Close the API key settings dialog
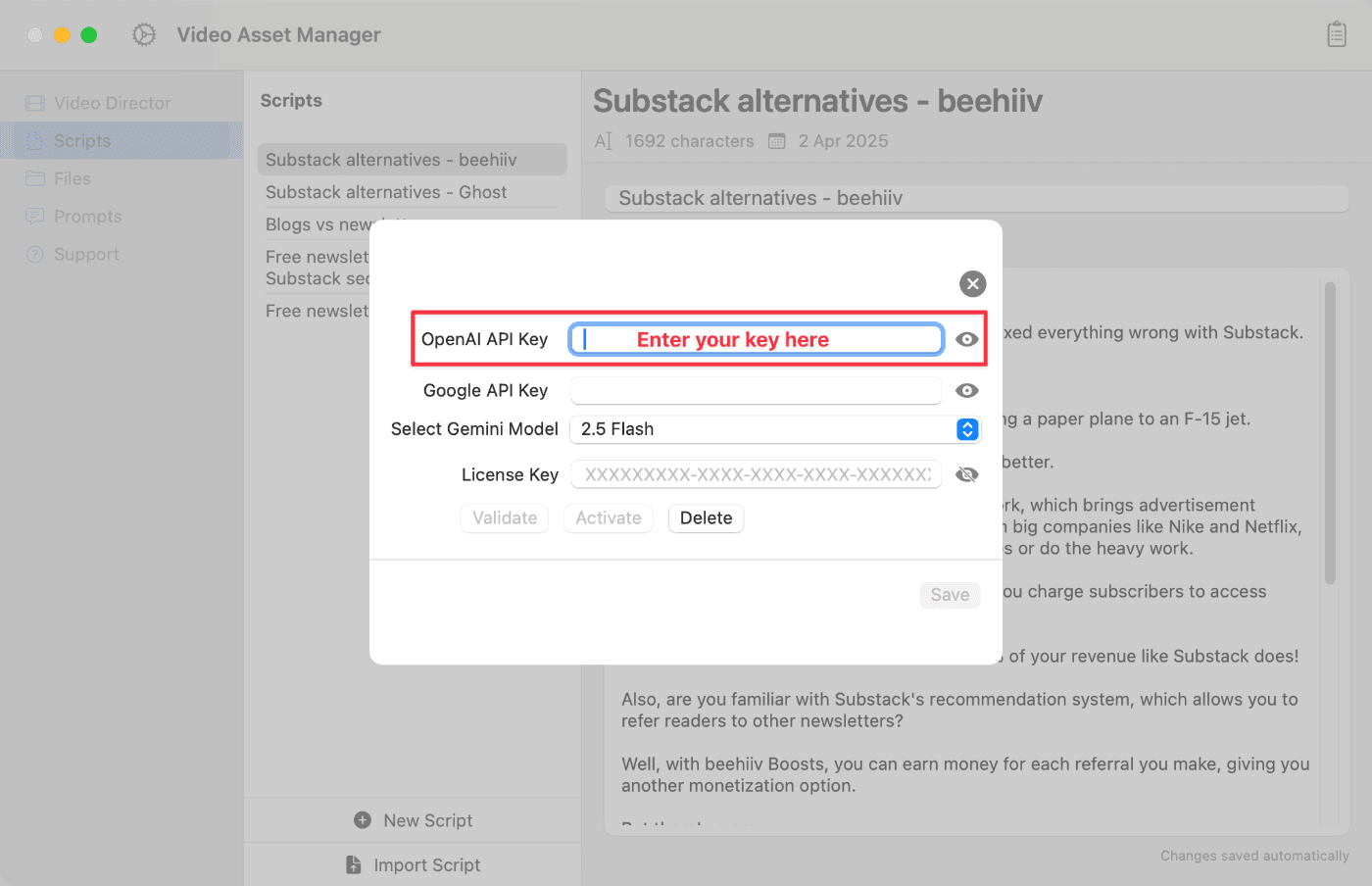The width and height of the screenshot is (1372, 886). (972, 284)
